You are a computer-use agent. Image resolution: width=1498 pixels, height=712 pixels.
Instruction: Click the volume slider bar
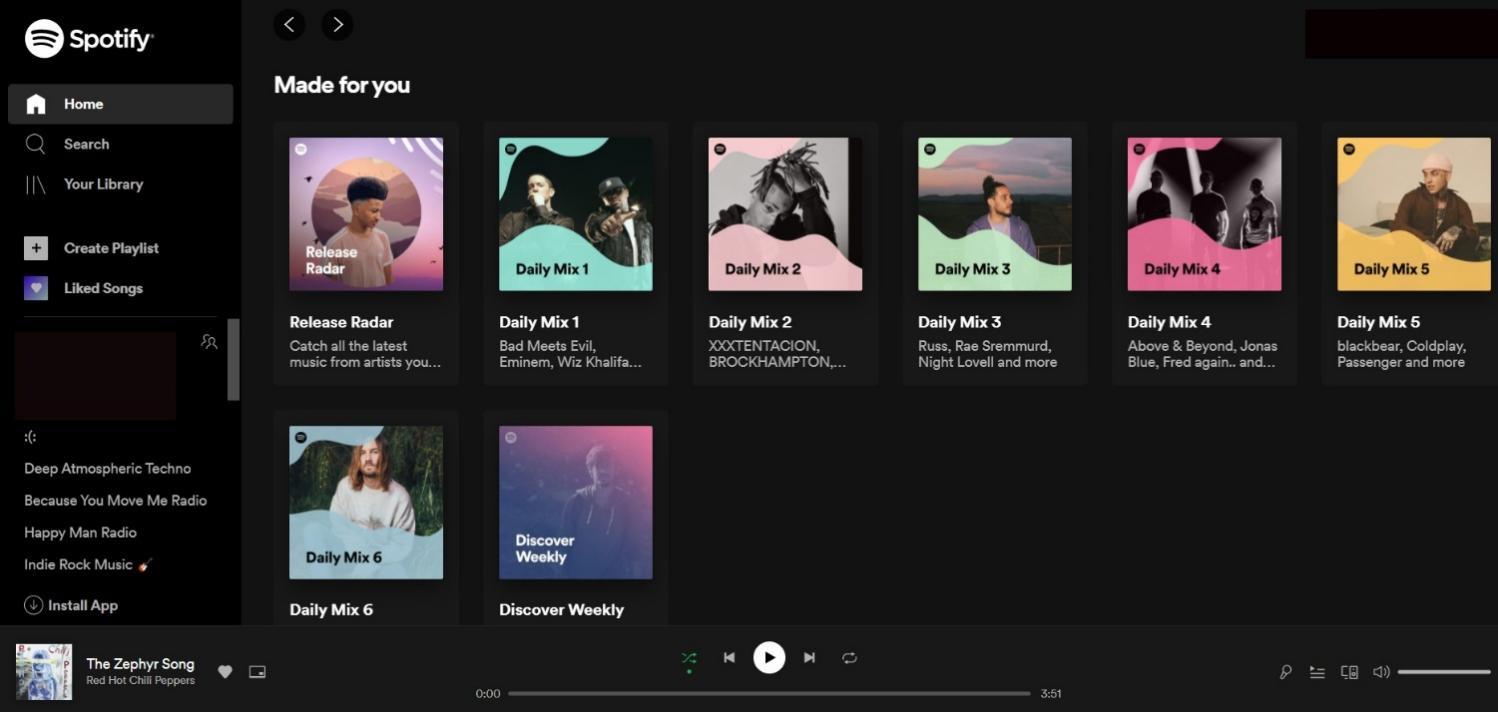[1444, 672]
